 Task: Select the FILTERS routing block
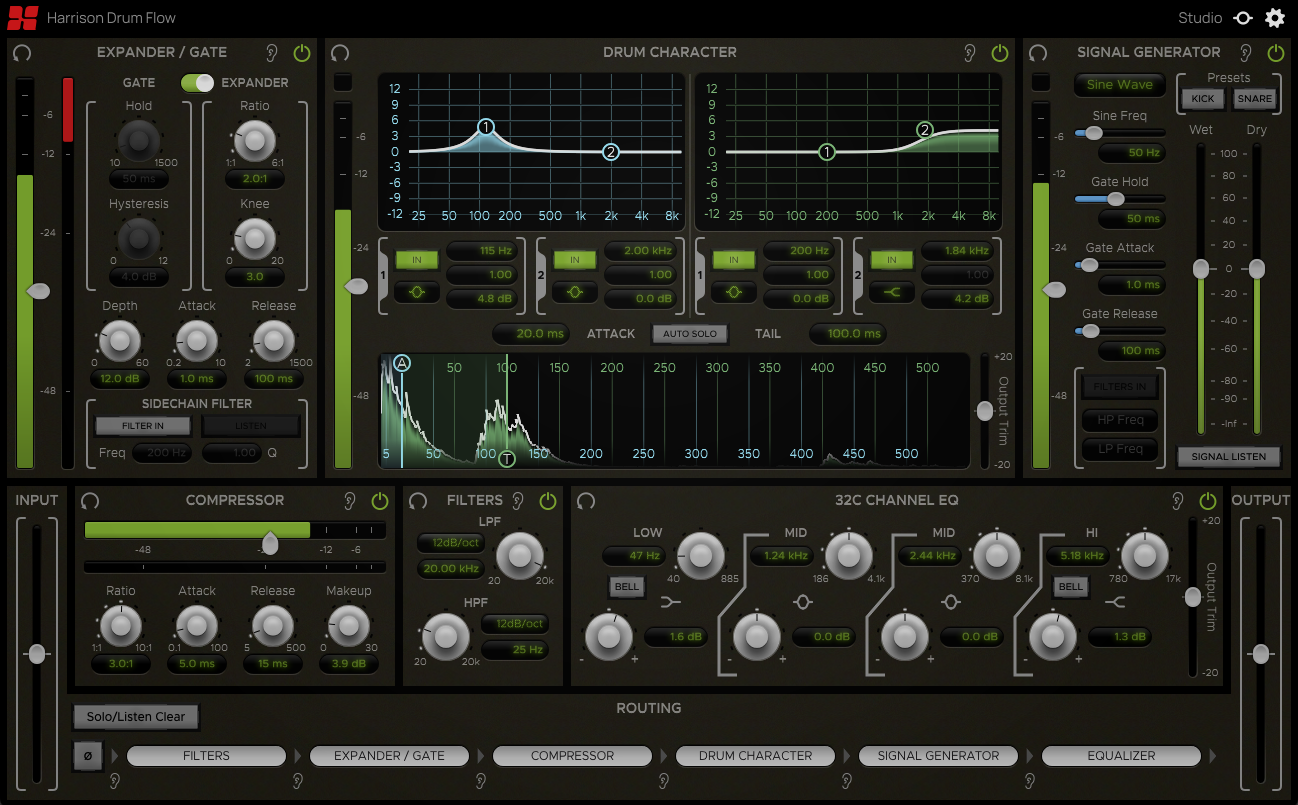tap(206, 756)
